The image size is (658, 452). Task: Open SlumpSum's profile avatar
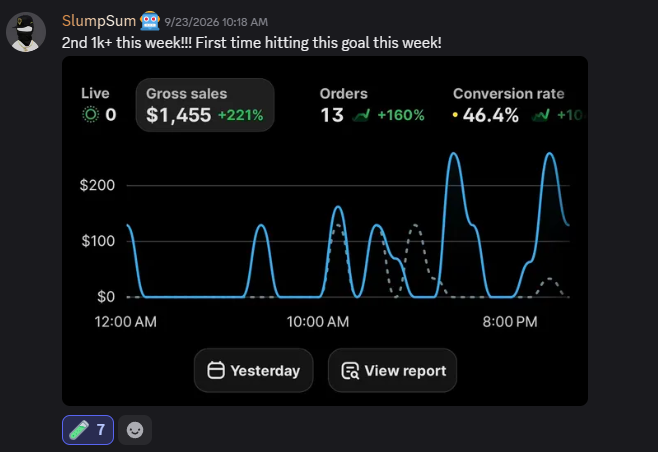[x=26, y=32]
